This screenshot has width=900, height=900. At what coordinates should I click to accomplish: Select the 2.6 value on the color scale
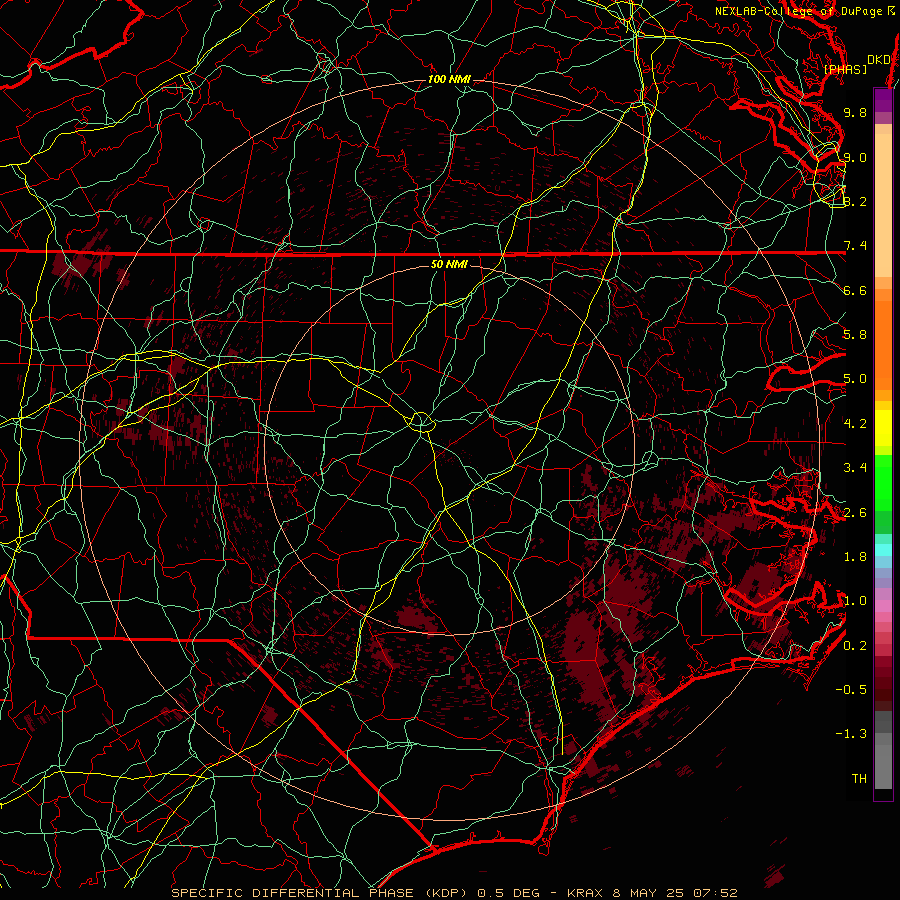[855, 513]
